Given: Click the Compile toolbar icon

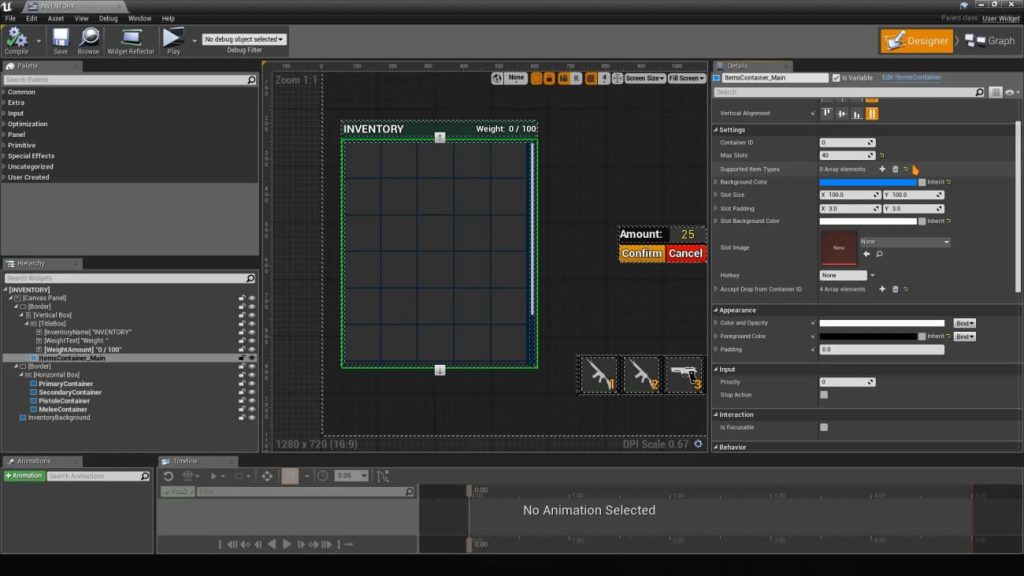Looking at the screenshot, I should 17,40.
